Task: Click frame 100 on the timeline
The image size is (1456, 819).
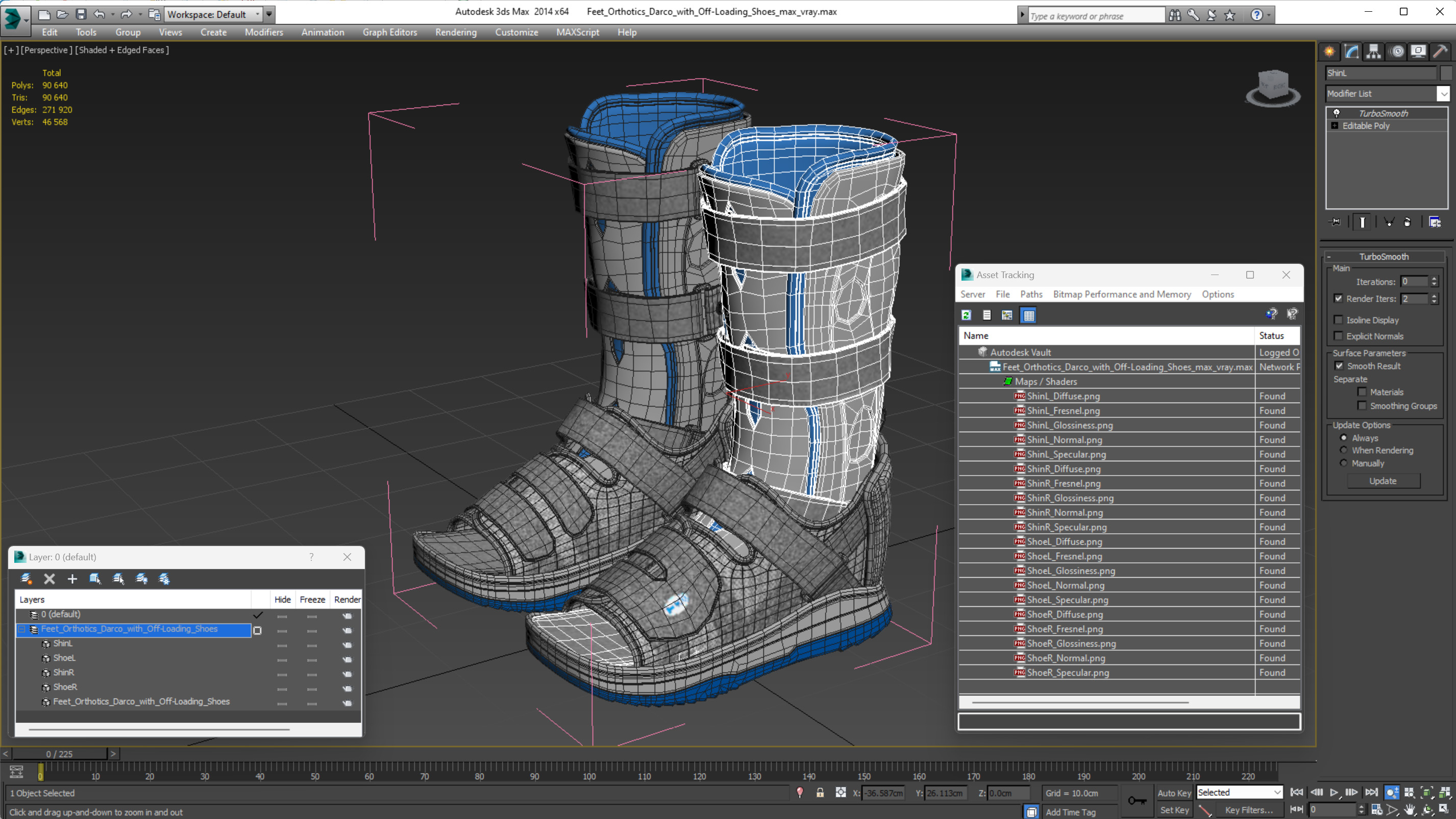Action: point(589,768)
